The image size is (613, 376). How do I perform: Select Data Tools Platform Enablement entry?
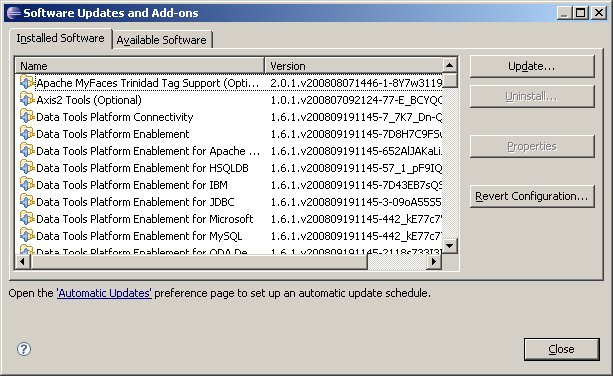click(x=229, y=134)
